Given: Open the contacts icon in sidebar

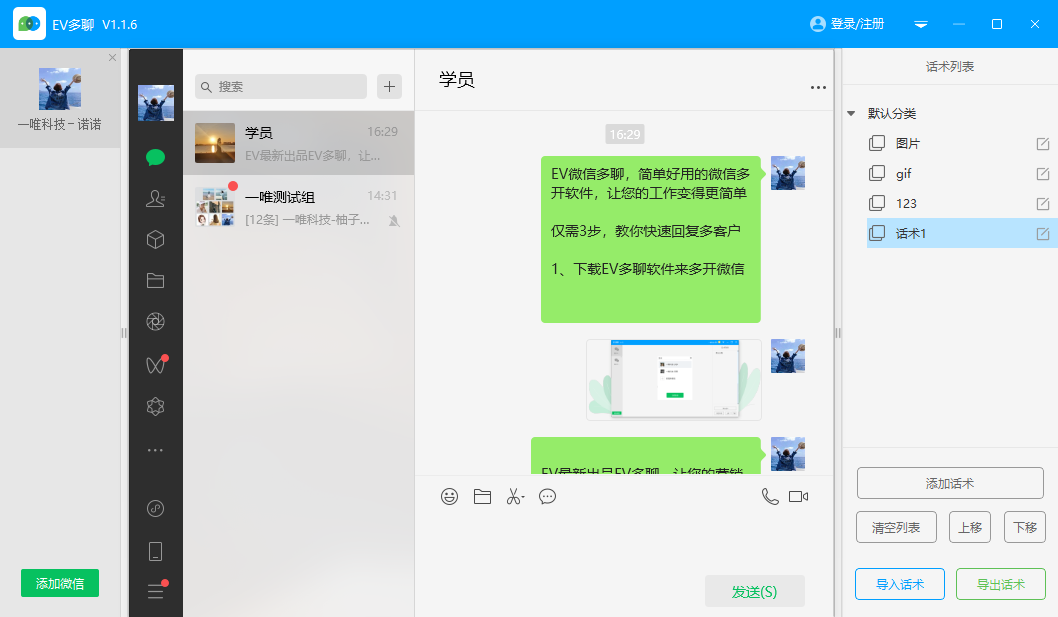Looking at the screenshot, I should pyautogui.click(x=155, y=199).
